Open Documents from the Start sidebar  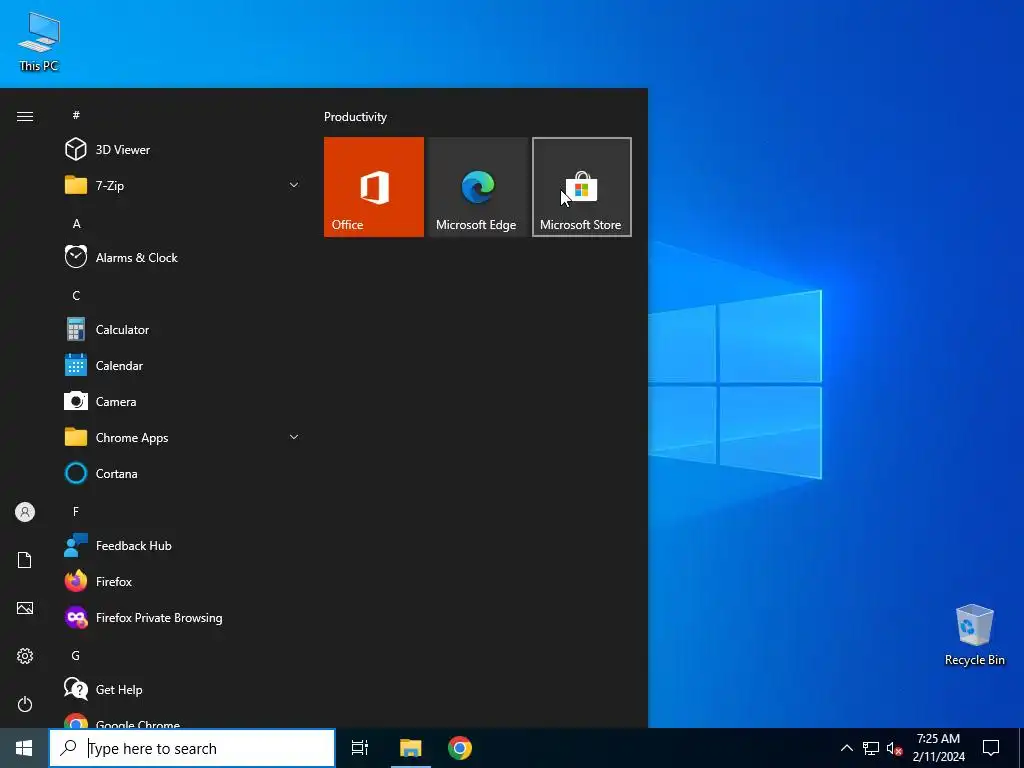pyautogui.click(x=25, y=560)
